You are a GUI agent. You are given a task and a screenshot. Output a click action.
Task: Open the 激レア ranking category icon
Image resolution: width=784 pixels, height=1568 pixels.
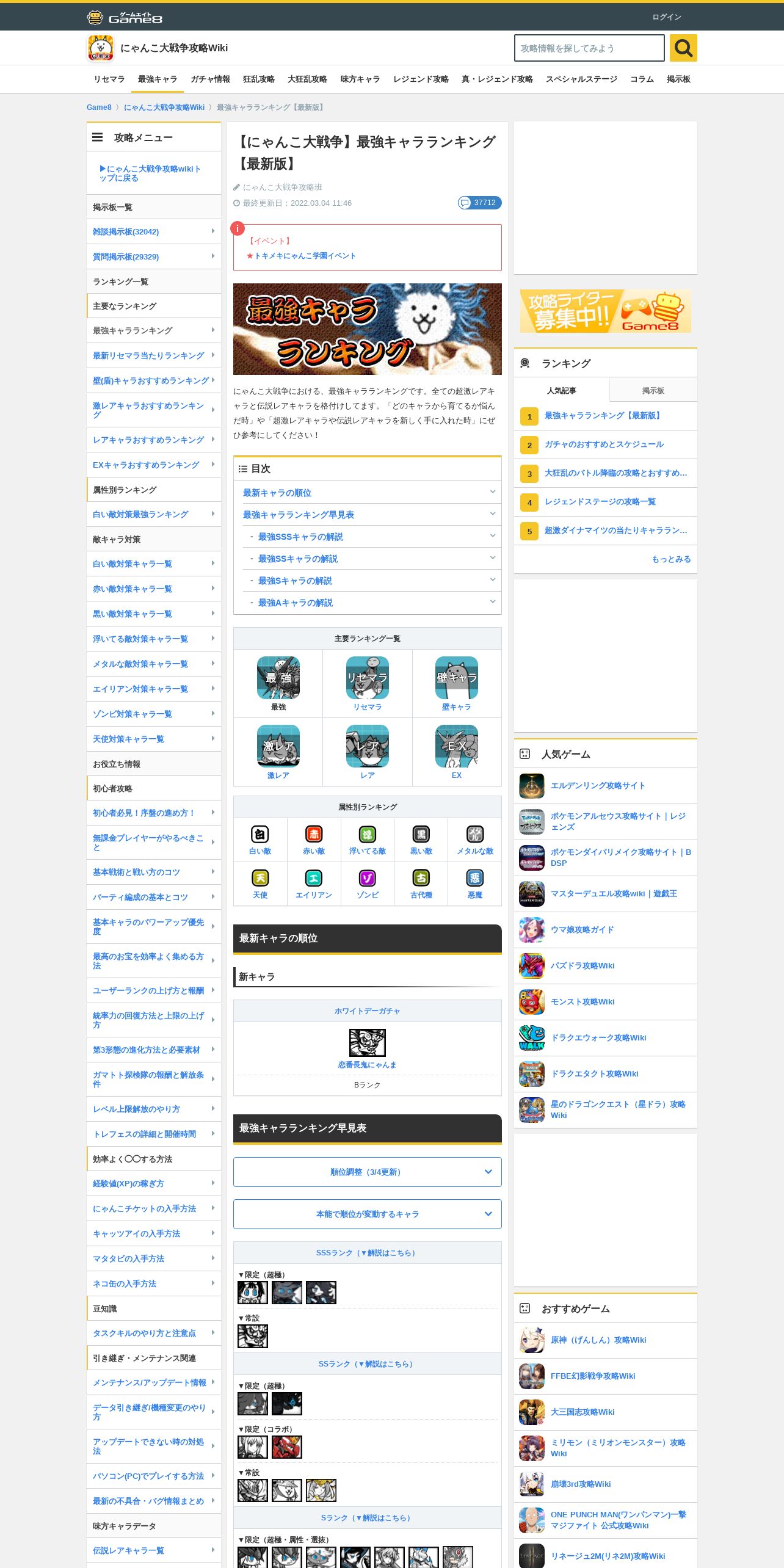coord(278,746)
